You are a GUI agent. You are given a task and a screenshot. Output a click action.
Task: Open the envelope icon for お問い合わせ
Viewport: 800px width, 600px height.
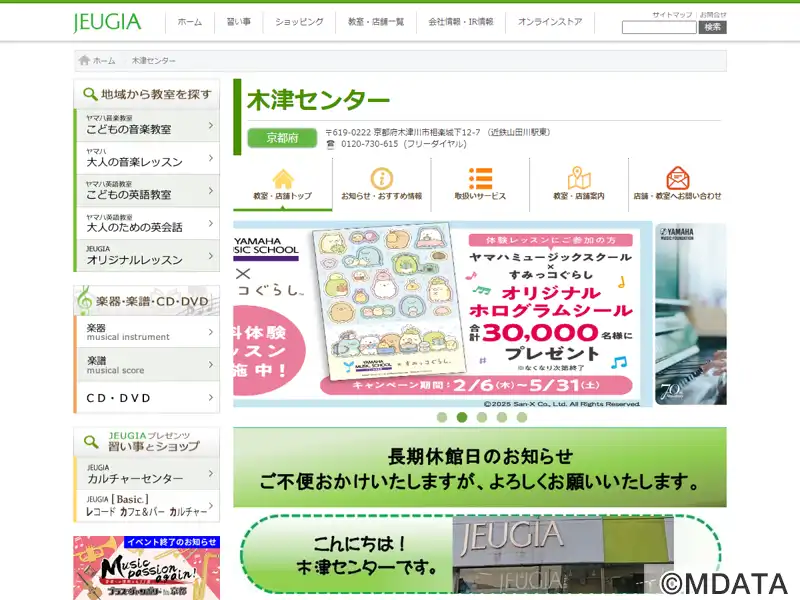[x=678, y=178]
